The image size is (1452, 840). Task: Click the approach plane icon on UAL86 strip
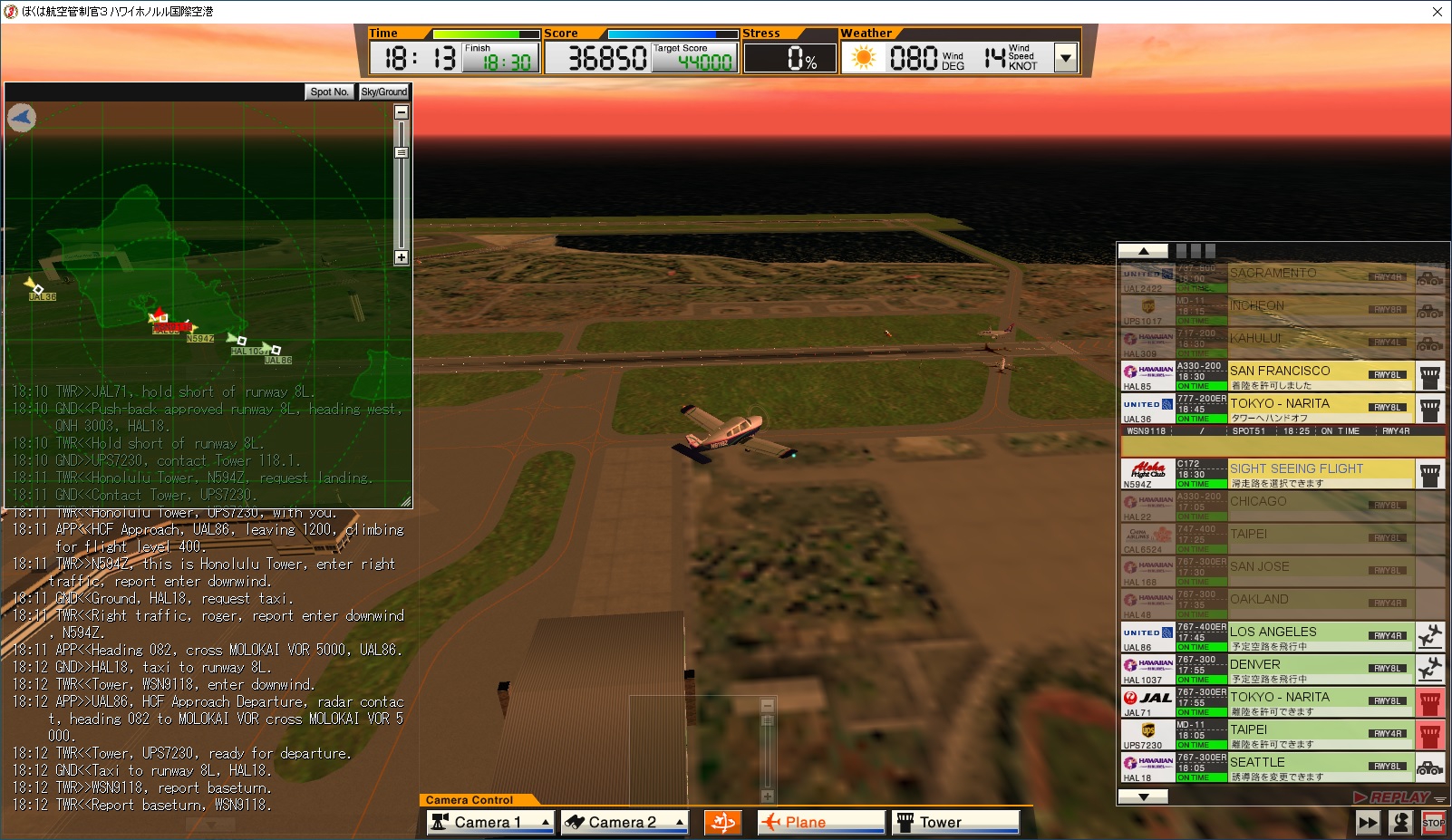tap(1430, 637)
